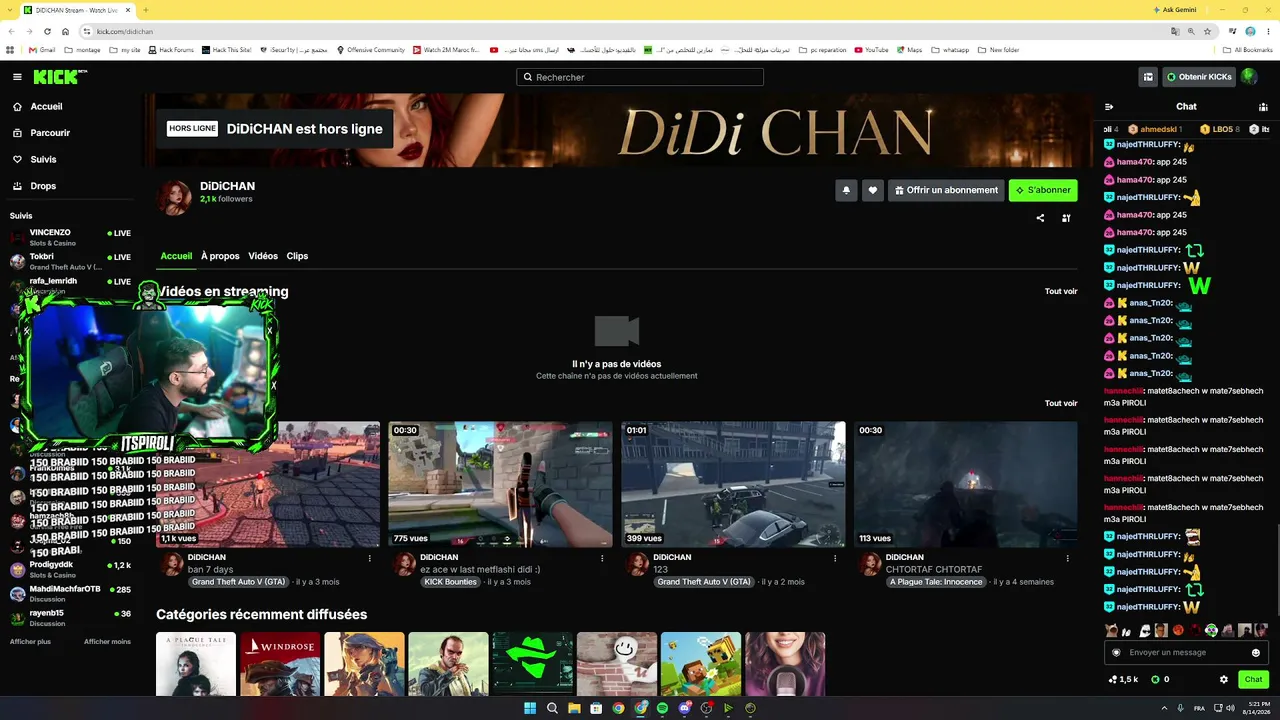Subscribe with the S'abonner button

point(1043,190)
